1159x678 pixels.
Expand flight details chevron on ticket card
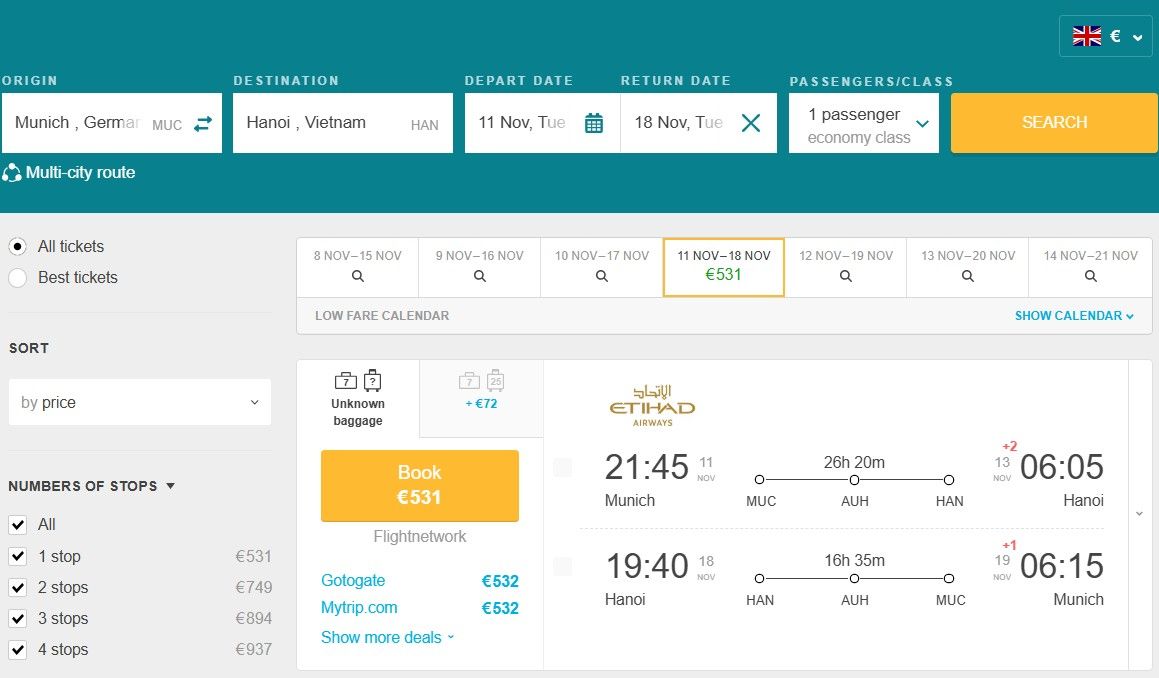1139,514
